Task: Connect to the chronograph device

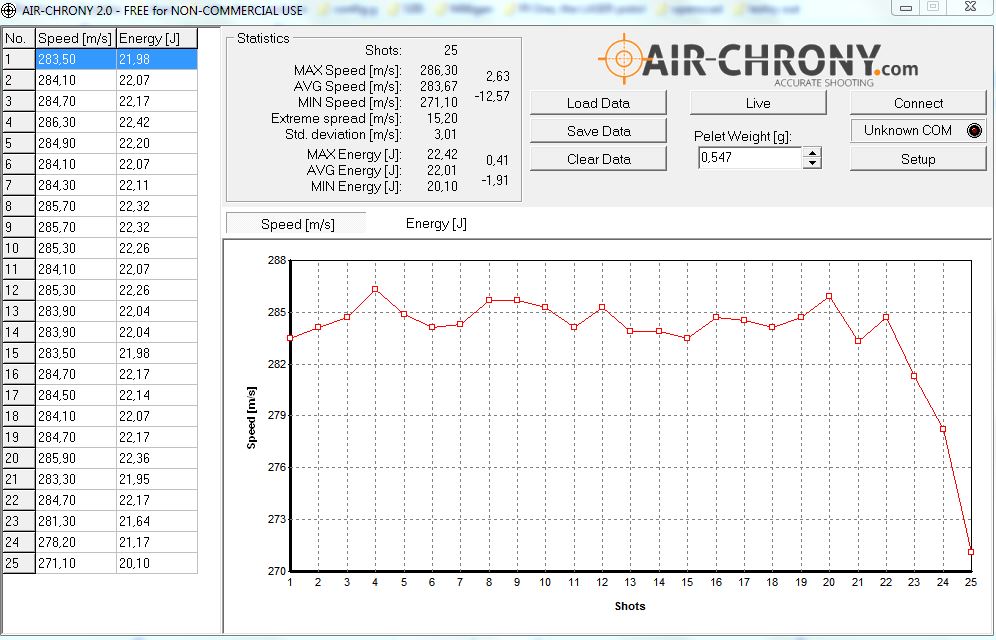Action: [918, 103]
